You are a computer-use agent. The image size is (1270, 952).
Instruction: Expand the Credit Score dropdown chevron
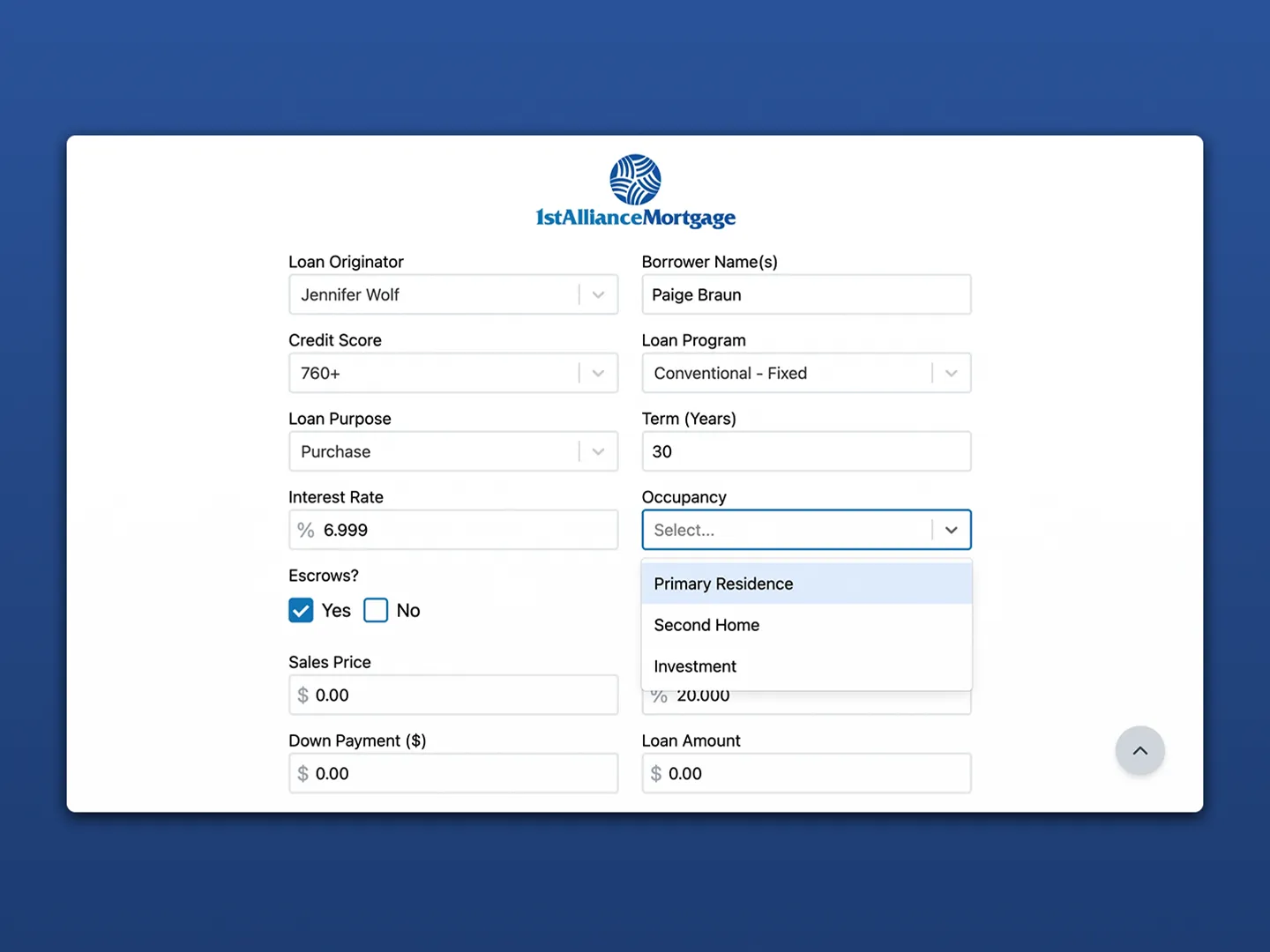point(598,374)
